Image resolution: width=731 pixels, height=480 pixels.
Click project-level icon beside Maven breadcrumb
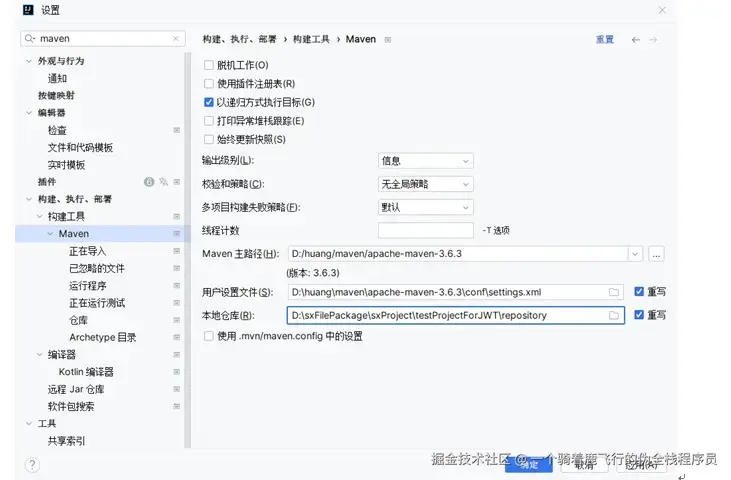(388, 40)
